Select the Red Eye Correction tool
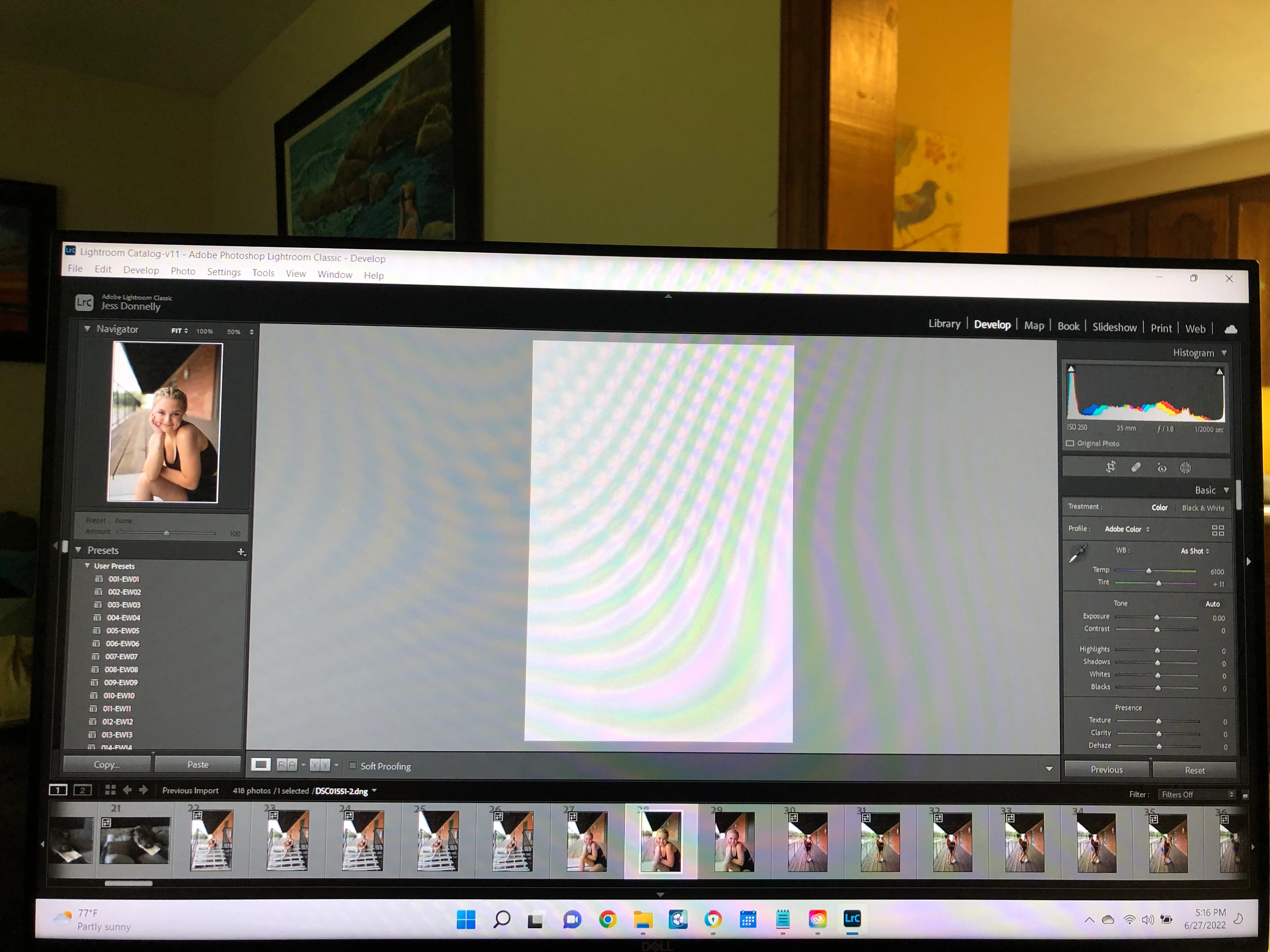Image resolution: width=1270 pixels, height=952 pixels. click(1161, 468)
